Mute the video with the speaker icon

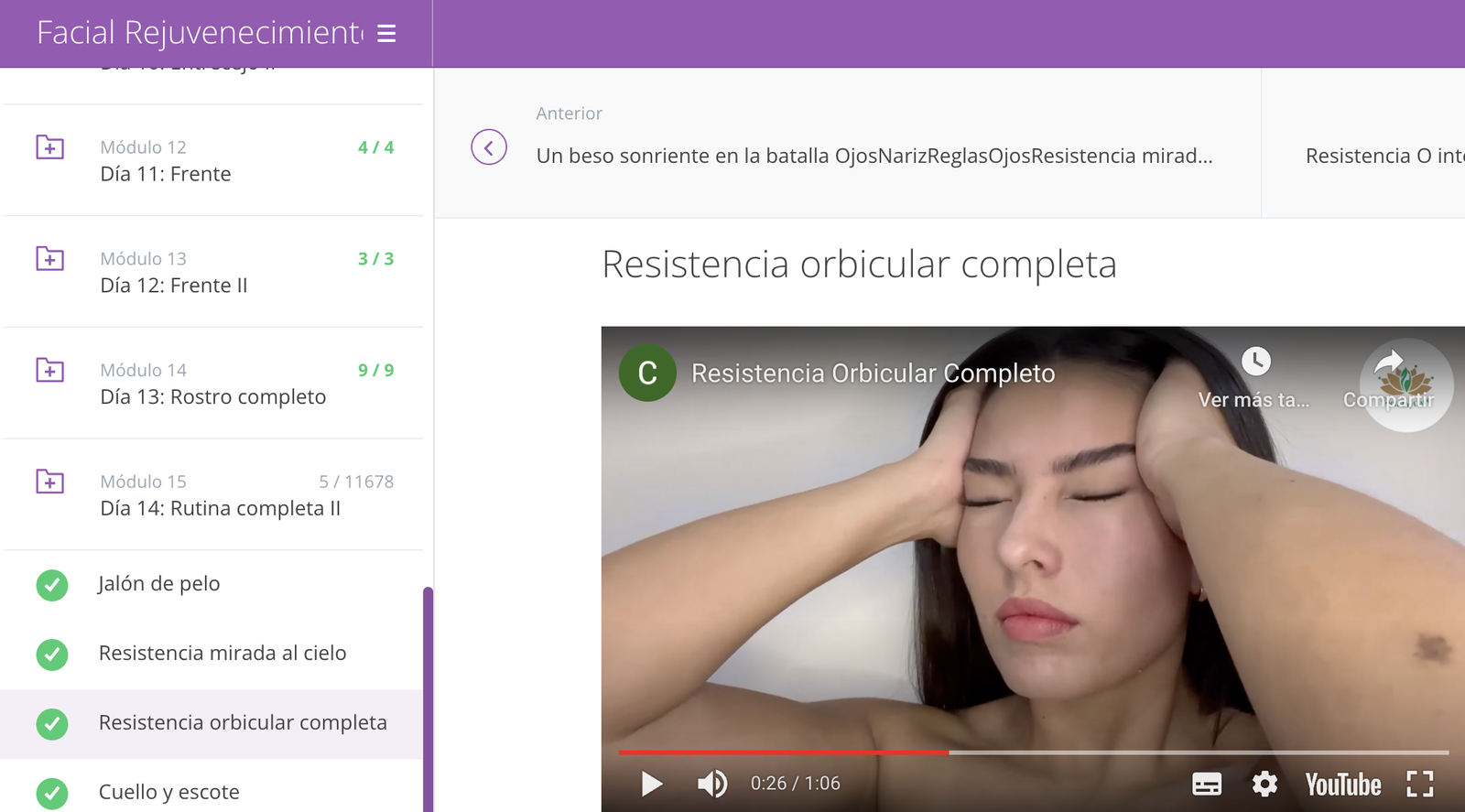click(x=711, y=784)
